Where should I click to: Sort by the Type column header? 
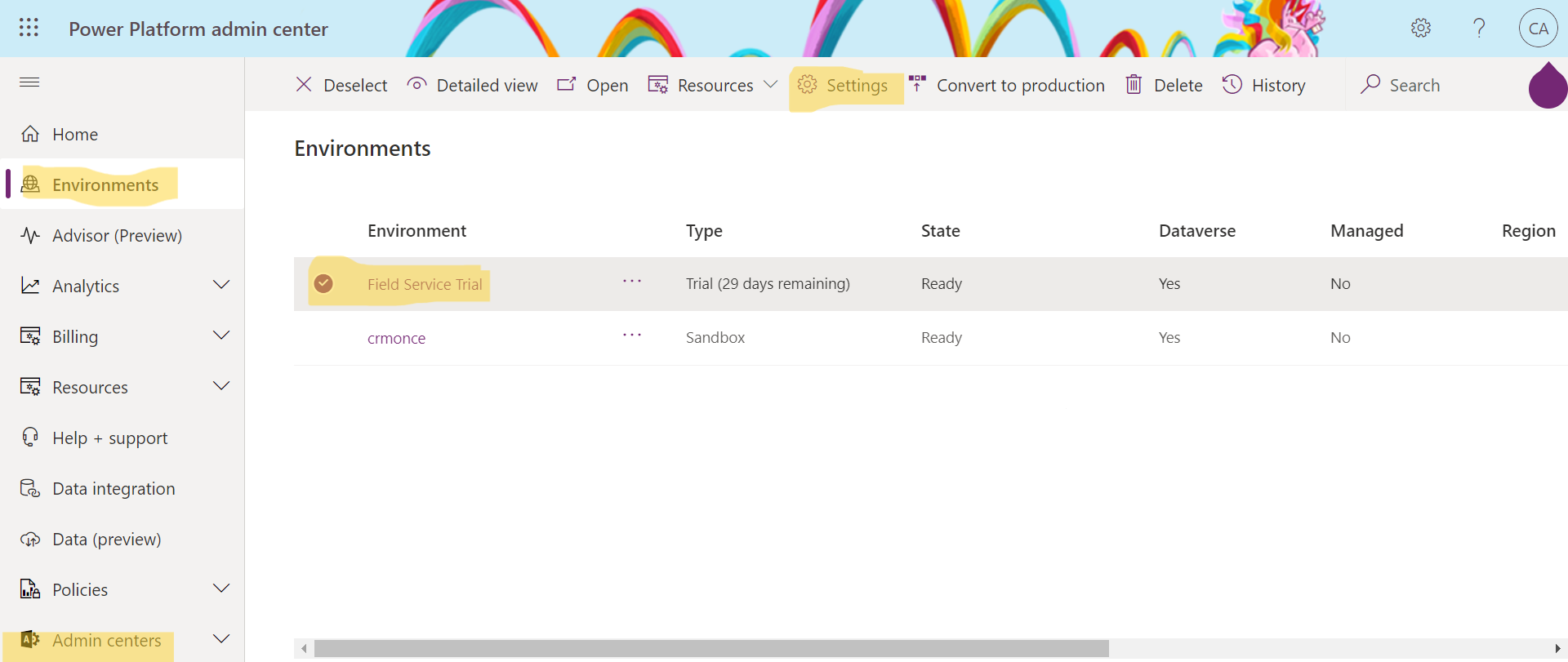coord(704,231)
